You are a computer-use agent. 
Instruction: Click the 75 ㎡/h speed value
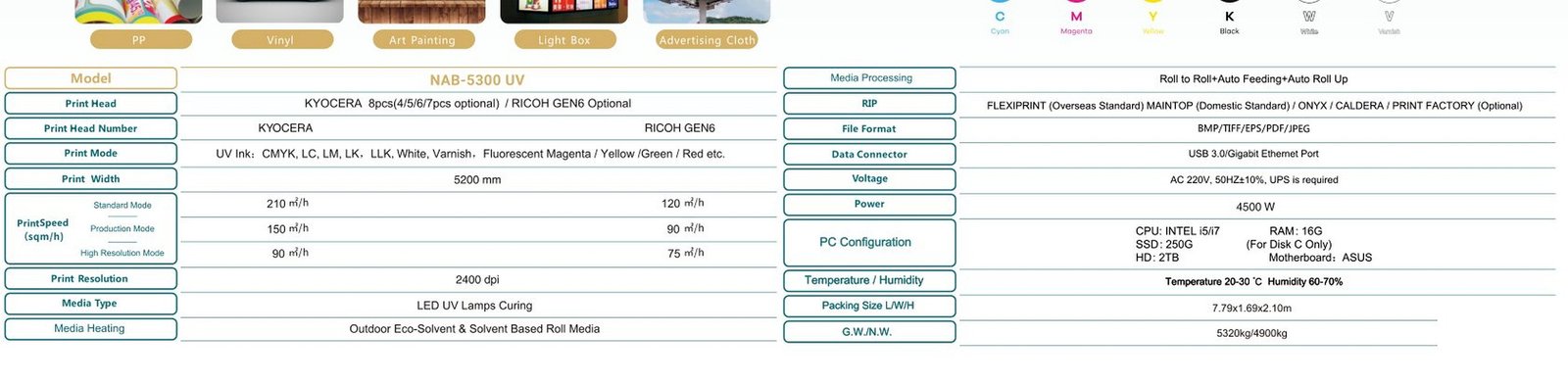click(x=685, y=253)
